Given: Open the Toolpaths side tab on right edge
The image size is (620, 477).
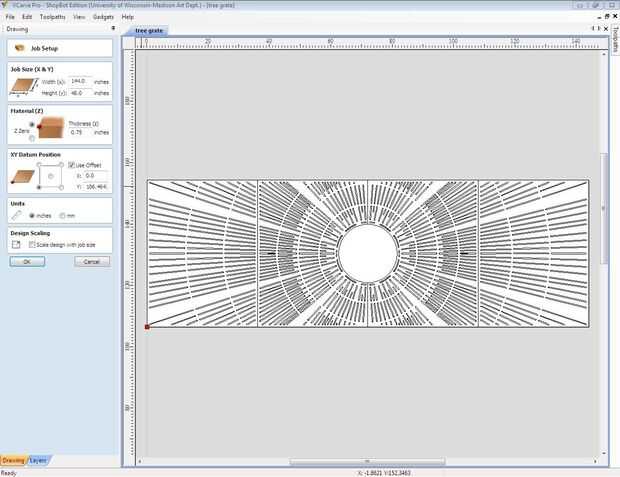Looking at the screenshot, I should [615, 40].
